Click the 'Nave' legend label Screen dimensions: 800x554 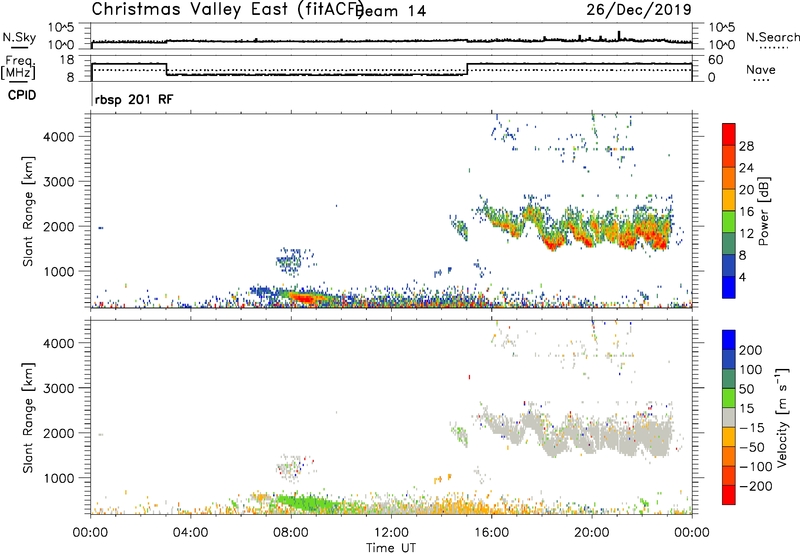[761, 69]
